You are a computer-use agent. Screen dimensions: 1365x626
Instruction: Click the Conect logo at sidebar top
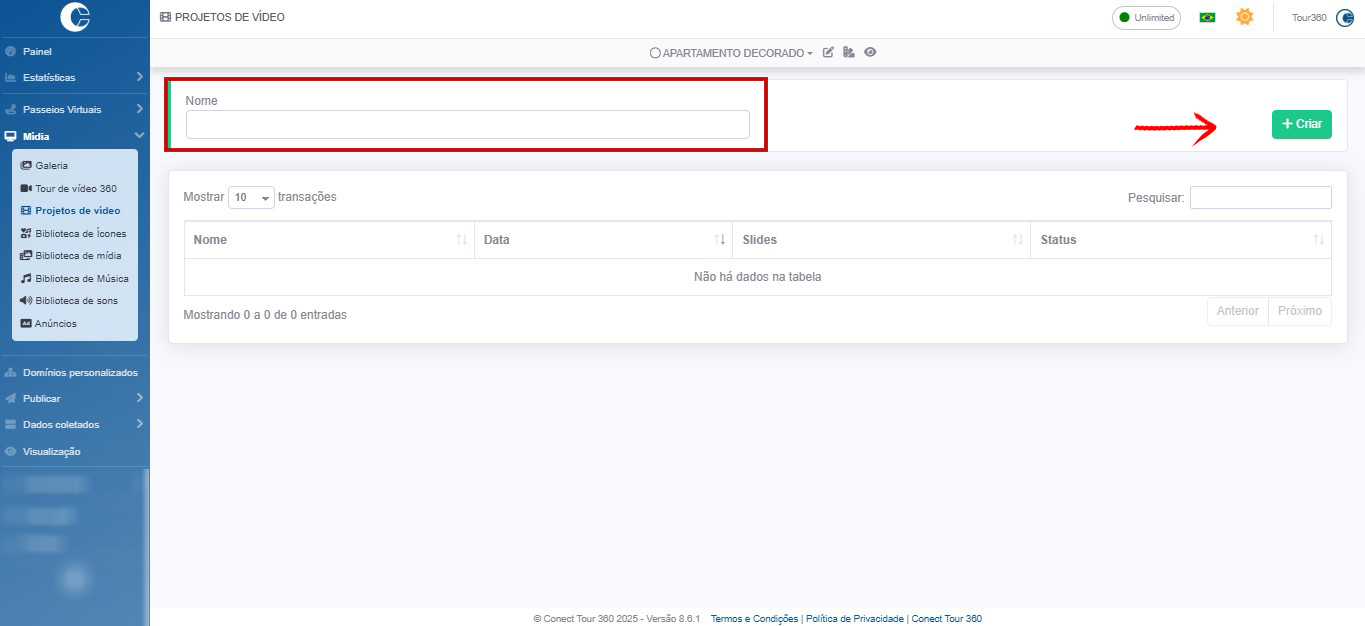pyautogui.click(x=75, y=17)
